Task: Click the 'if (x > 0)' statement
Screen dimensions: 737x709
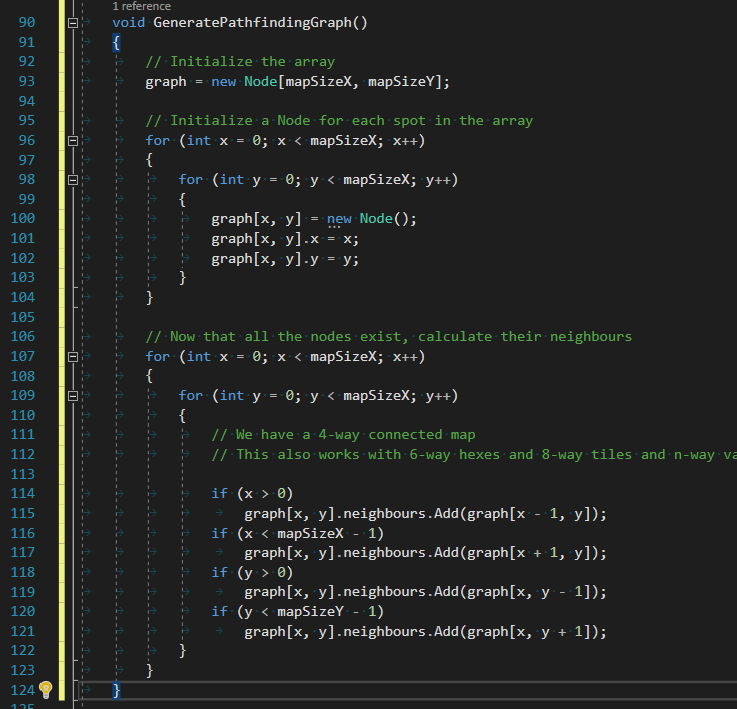Action: pos(252,494)
